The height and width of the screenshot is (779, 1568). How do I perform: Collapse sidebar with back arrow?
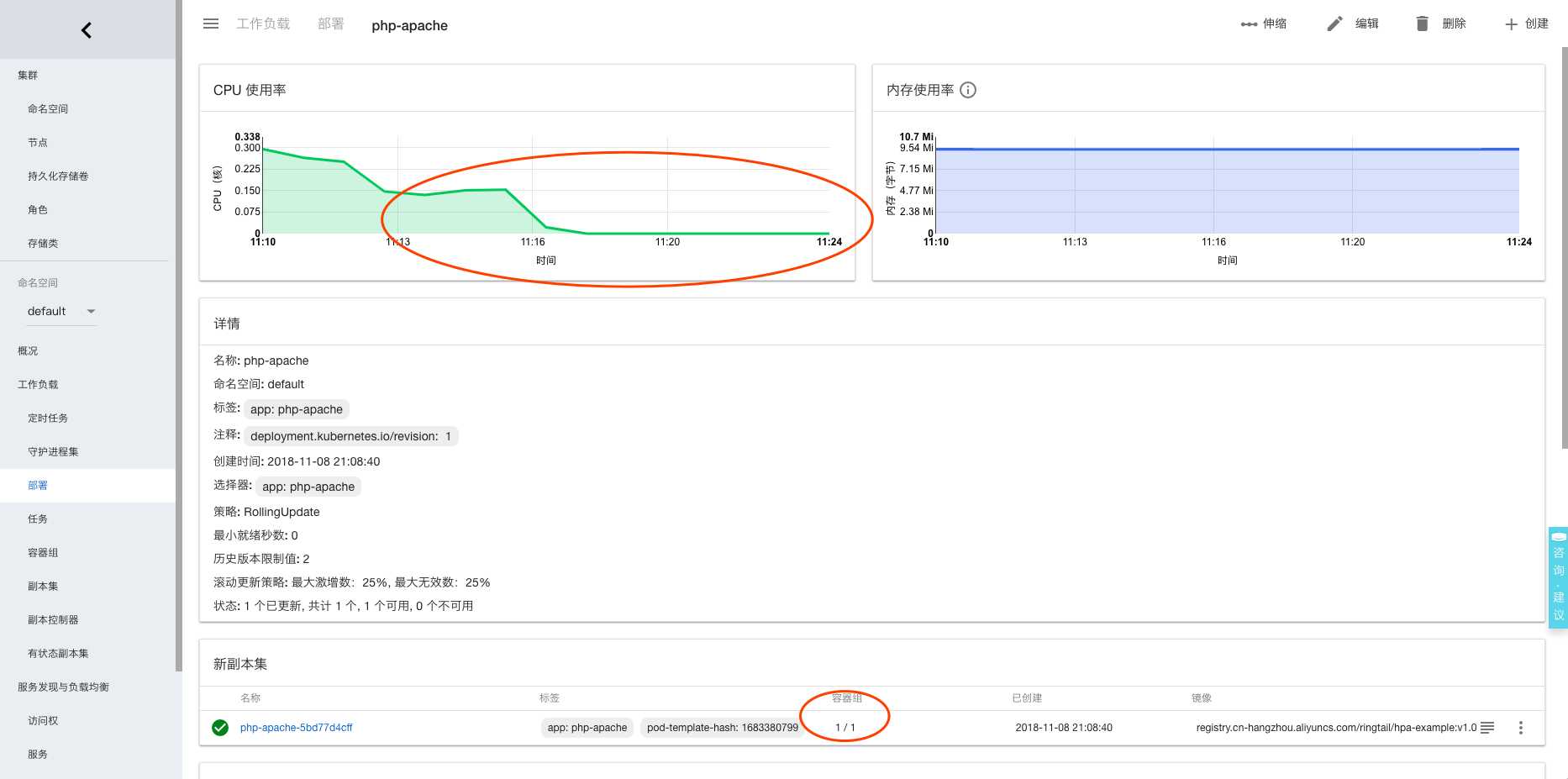pos(87,30)
